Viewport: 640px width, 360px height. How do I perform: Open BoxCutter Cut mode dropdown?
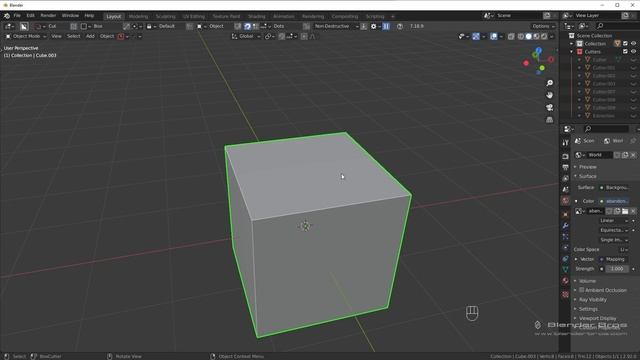[x=48, y=26]
